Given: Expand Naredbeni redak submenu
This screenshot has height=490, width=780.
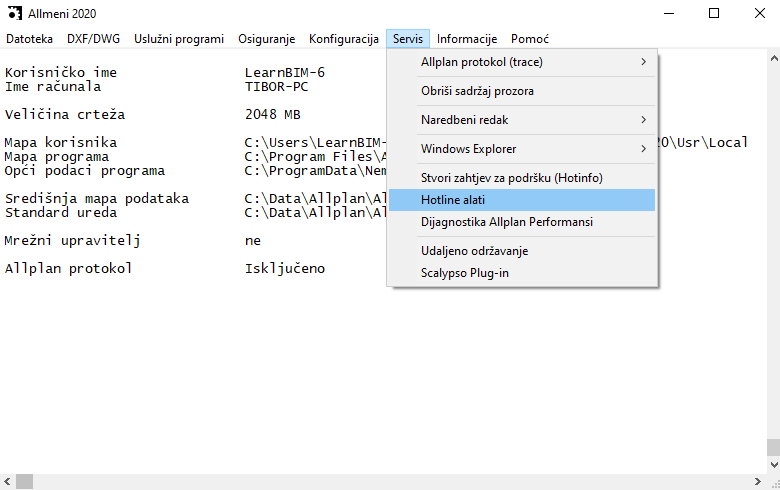Looking at the screenshot, I should (x=522, y=120).
